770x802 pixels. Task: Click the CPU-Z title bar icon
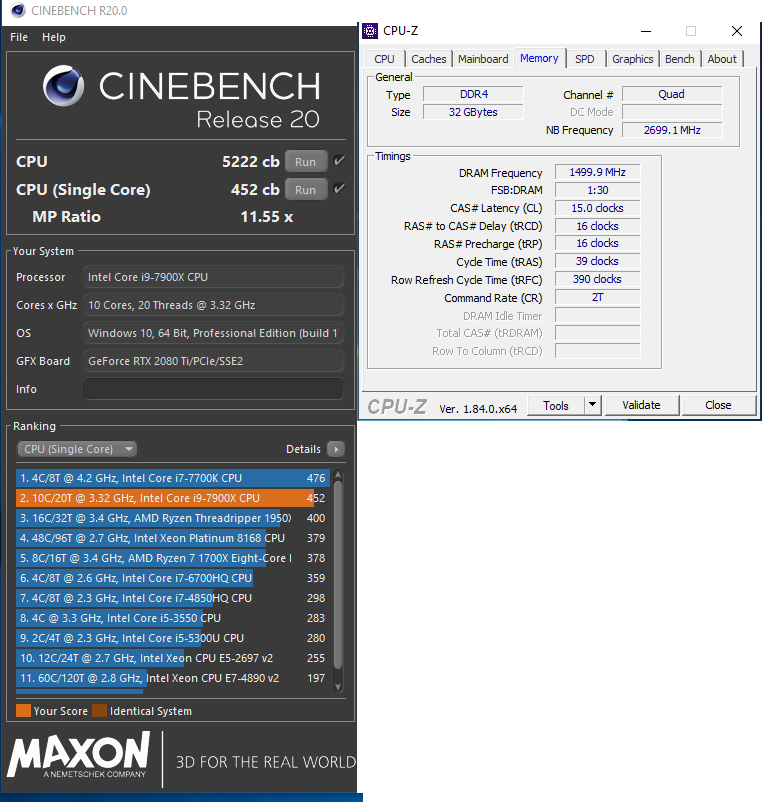(x=370, y=31)
